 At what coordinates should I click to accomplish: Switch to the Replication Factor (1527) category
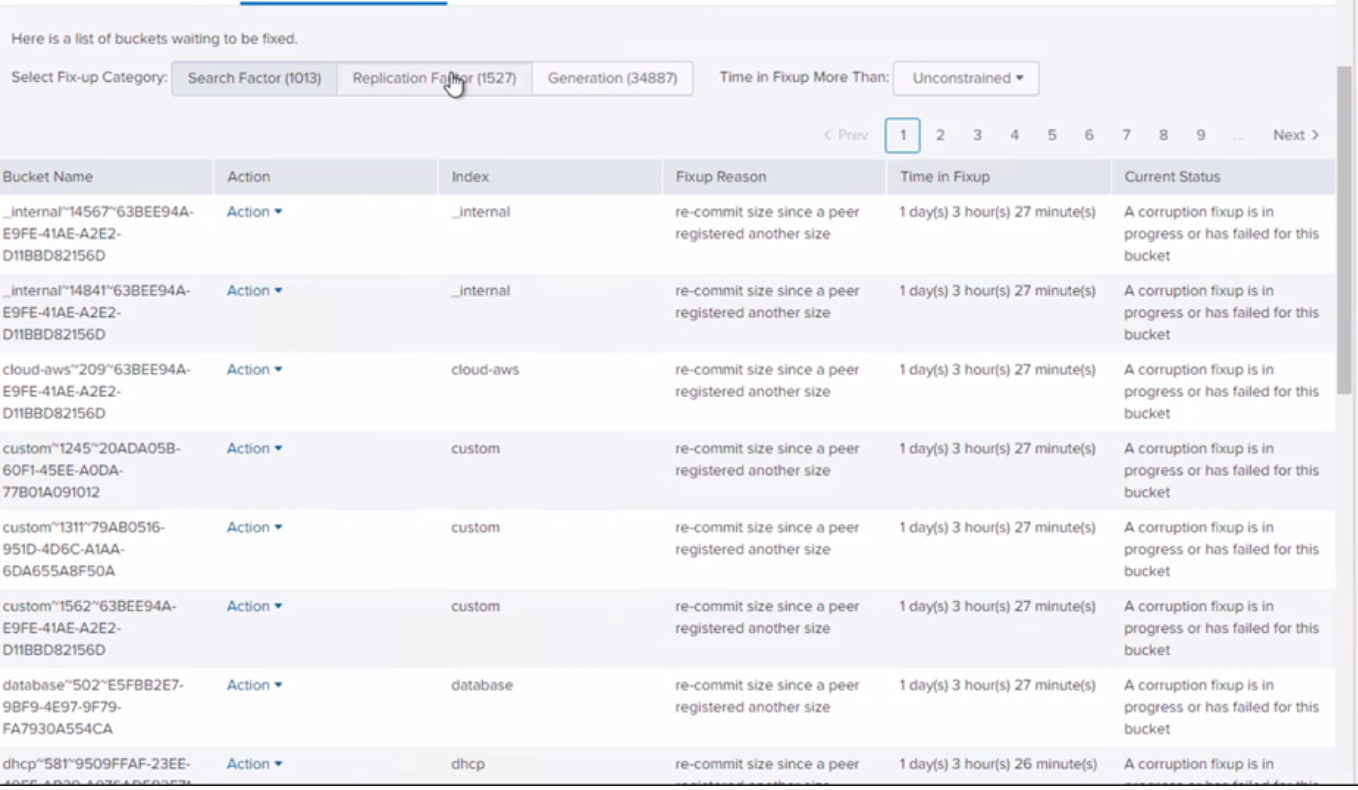434,78
